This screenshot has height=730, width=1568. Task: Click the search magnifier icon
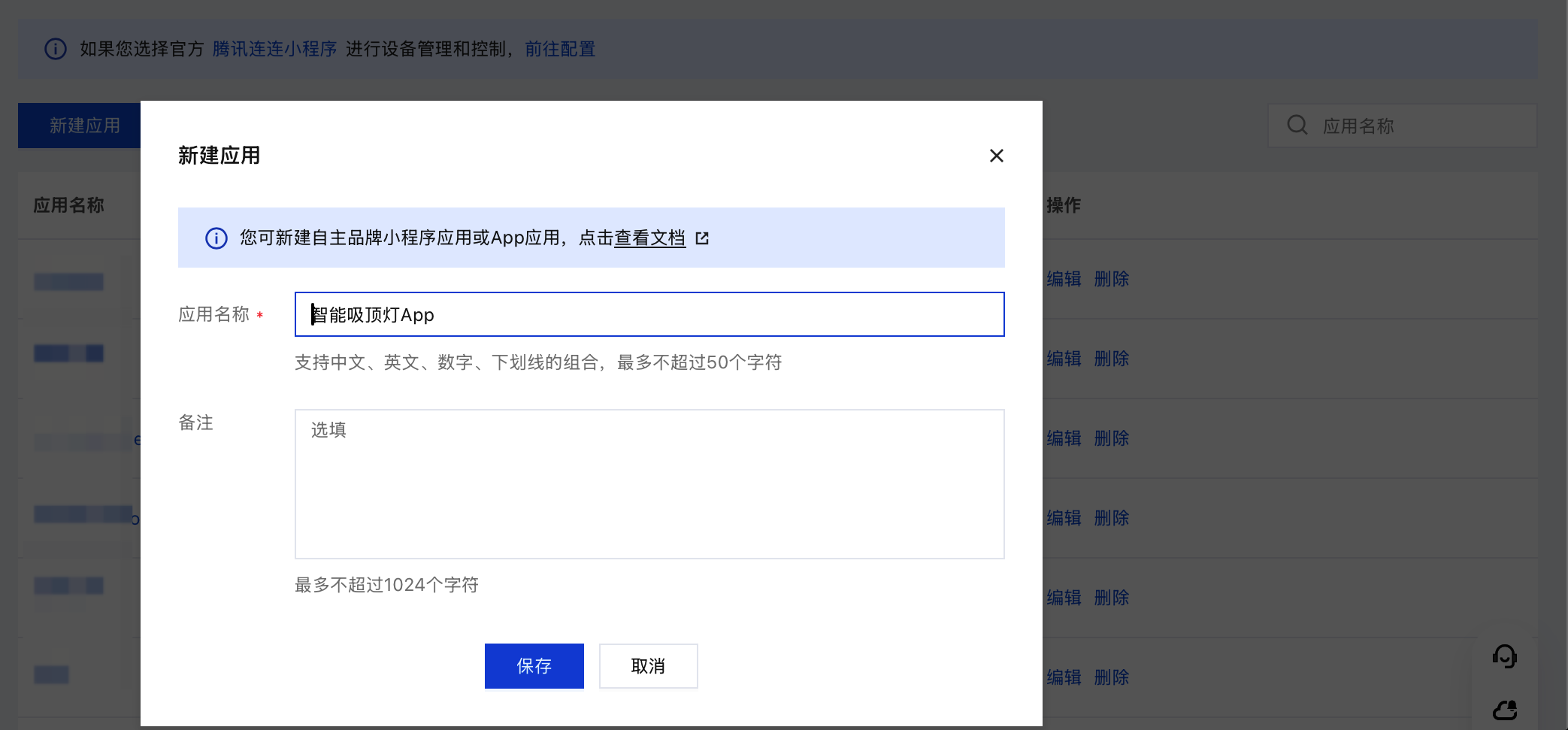click(1297, 125)
